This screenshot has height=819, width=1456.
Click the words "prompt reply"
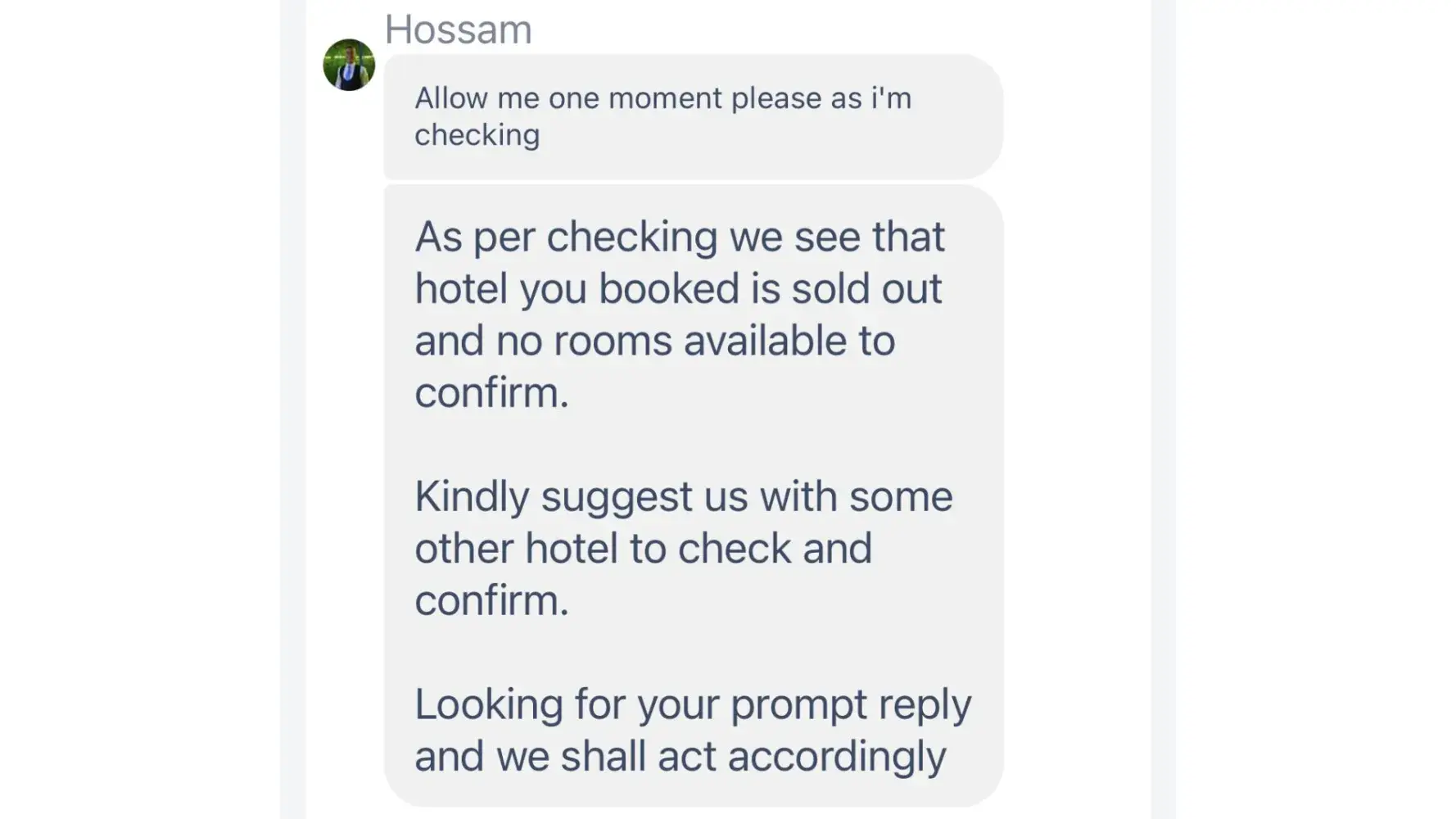(850, 704)
